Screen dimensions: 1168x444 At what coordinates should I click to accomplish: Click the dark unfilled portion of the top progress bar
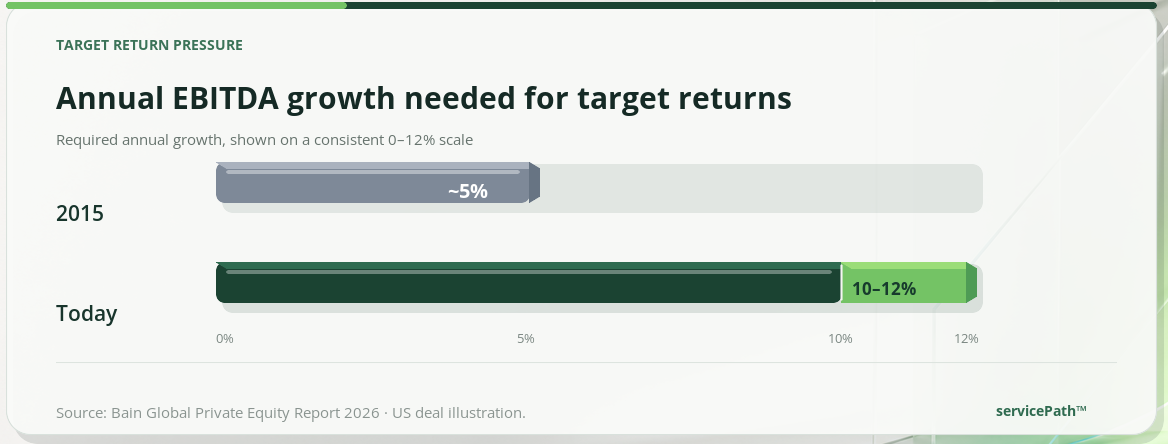[x=751, y=5]
